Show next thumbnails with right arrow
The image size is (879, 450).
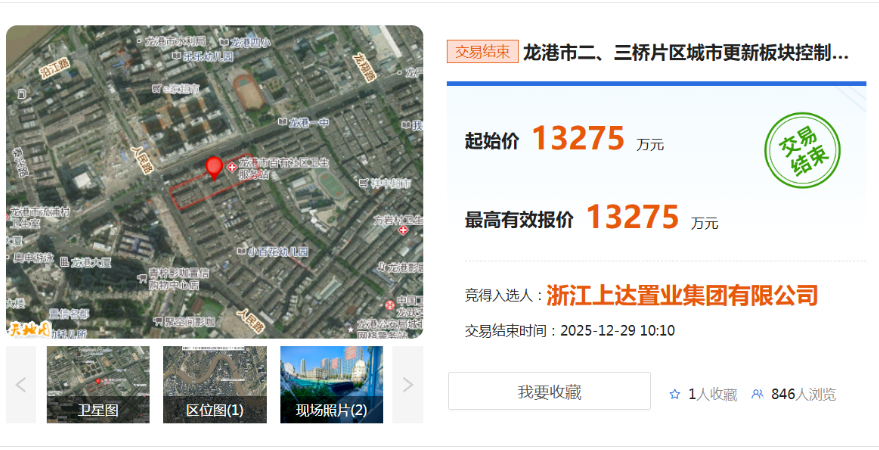pos(407,385)
